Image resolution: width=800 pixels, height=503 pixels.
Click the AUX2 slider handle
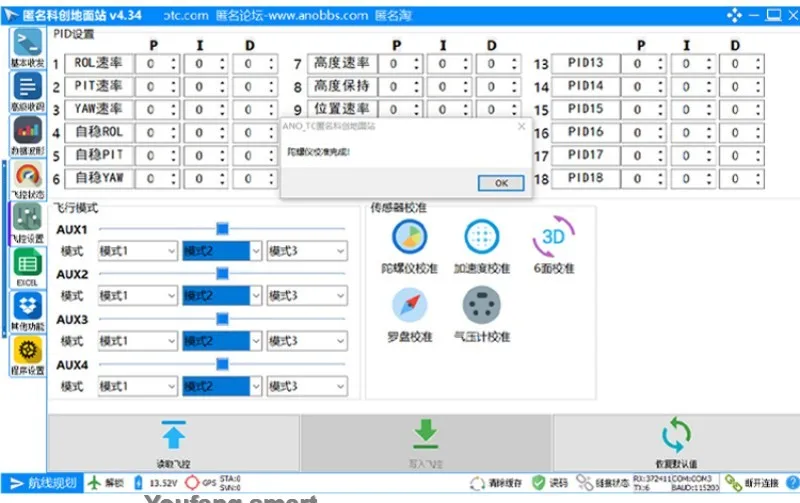(222, 273)
